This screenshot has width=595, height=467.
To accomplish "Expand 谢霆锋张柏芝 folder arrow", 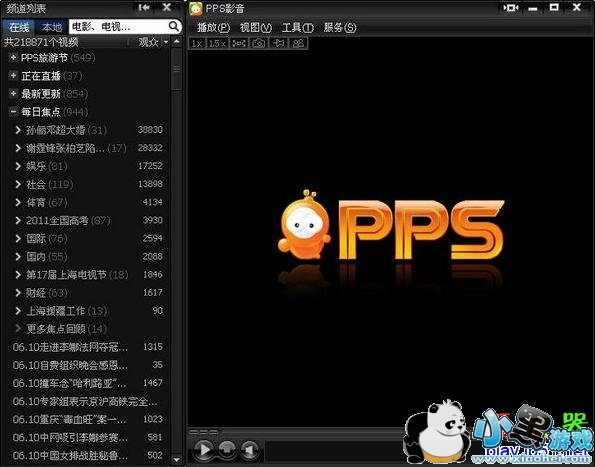I will pyautogui.click(x=18, y=148).
